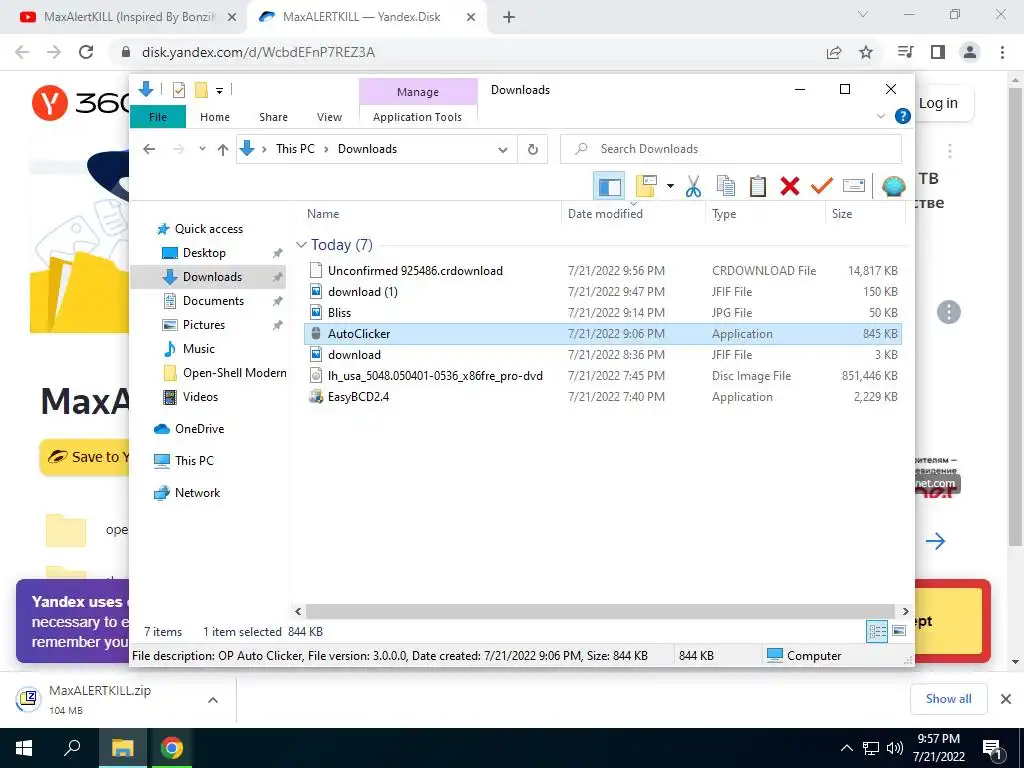Viewport: 1024px width, 768px height.
Task: Open Chrome tab search dropdown
Action: point(863,14)
